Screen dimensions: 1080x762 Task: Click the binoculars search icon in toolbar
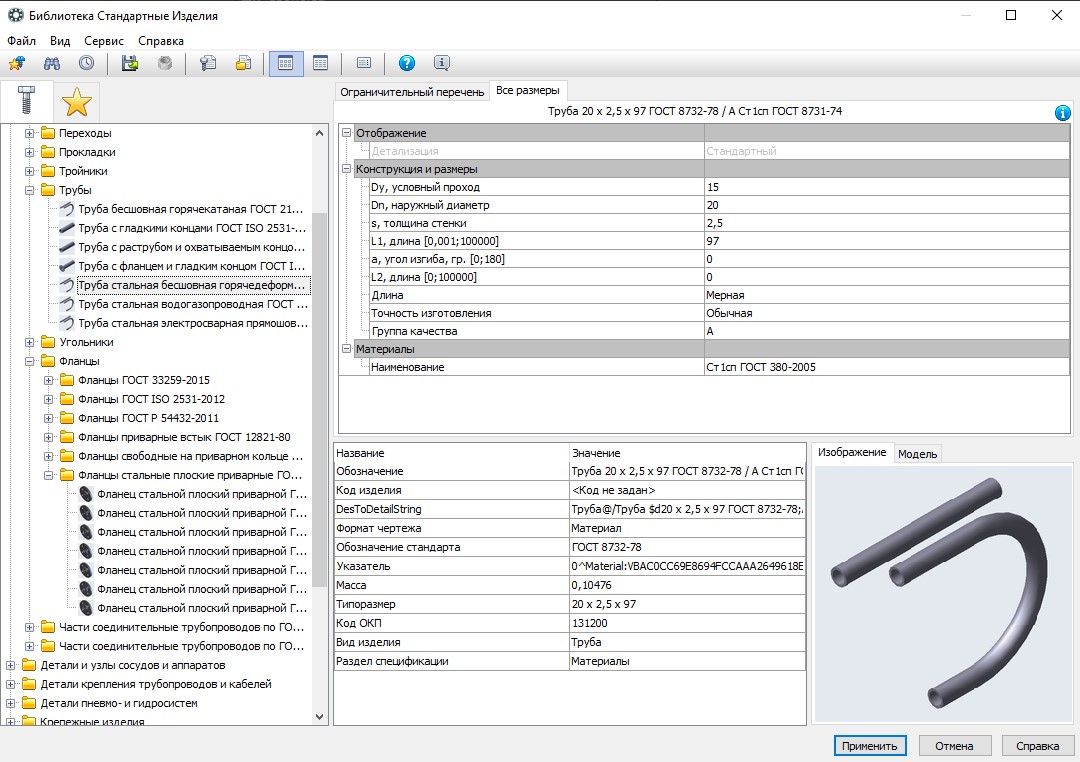pyautogui.click(x=52, y=63)
